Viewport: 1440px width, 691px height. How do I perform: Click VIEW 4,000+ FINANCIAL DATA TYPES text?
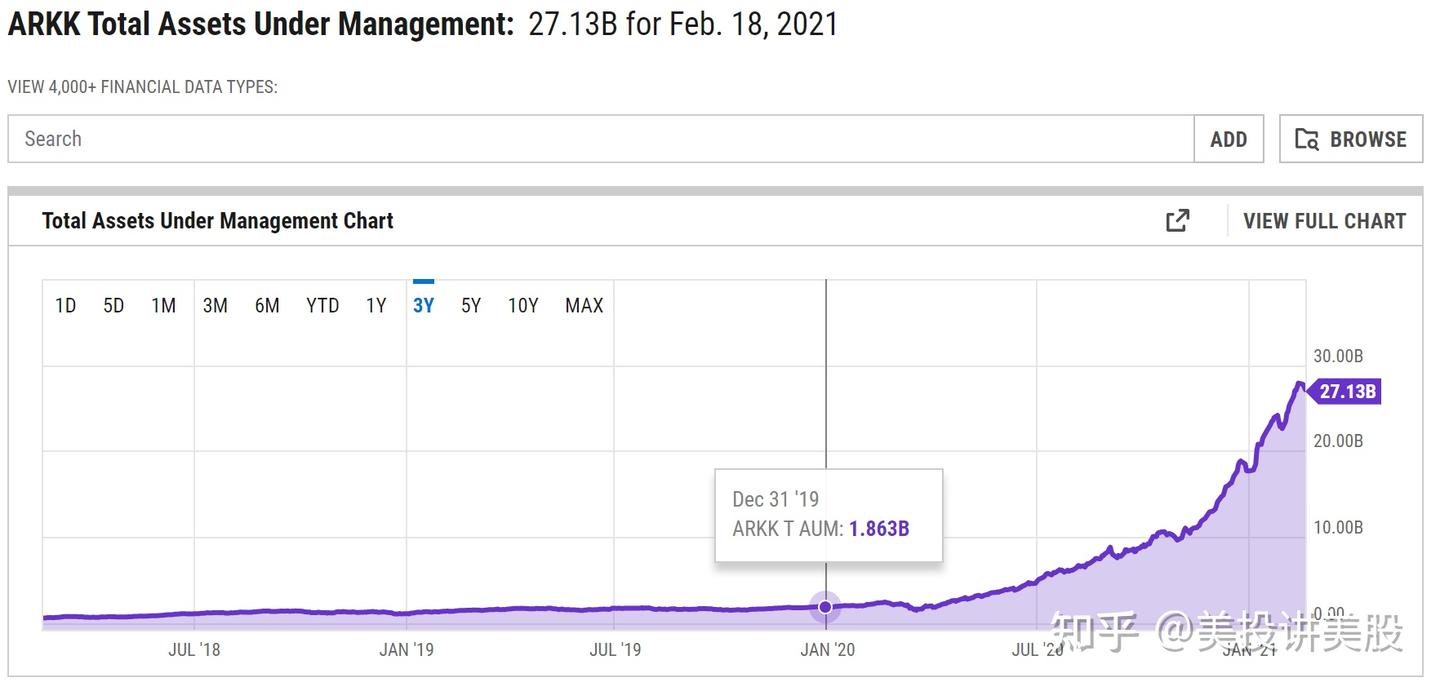coord(143,87)
